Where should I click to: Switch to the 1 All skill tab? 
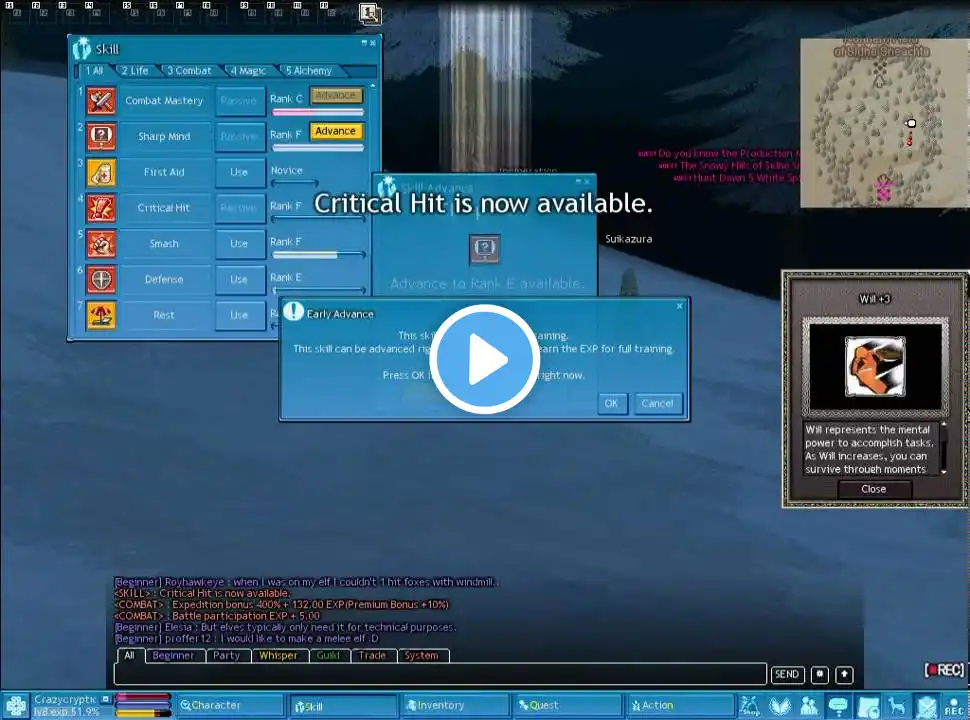[95, 71]
